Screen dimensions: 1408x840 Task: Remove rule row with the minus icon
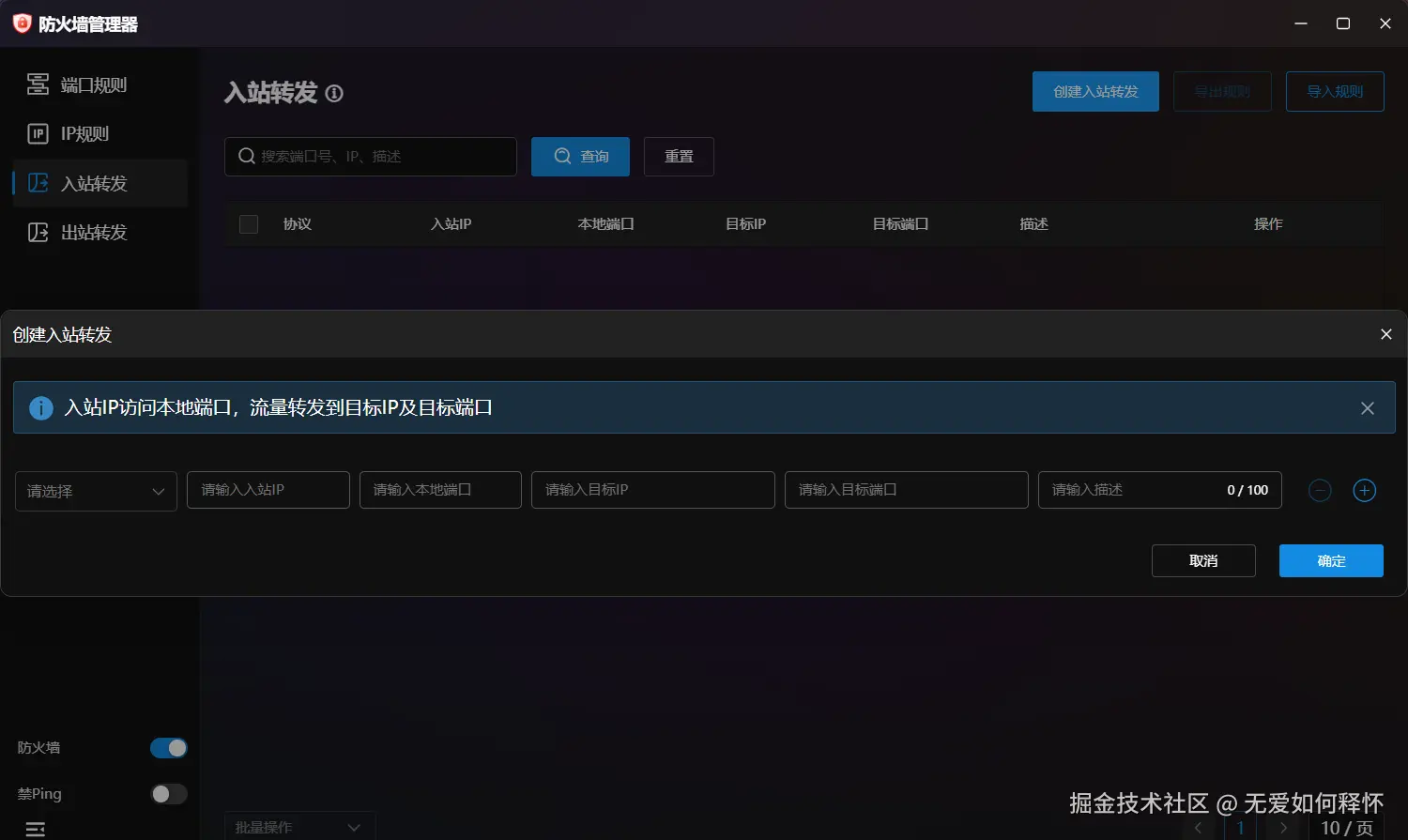pyautogui.click(x=1320, y=490)
